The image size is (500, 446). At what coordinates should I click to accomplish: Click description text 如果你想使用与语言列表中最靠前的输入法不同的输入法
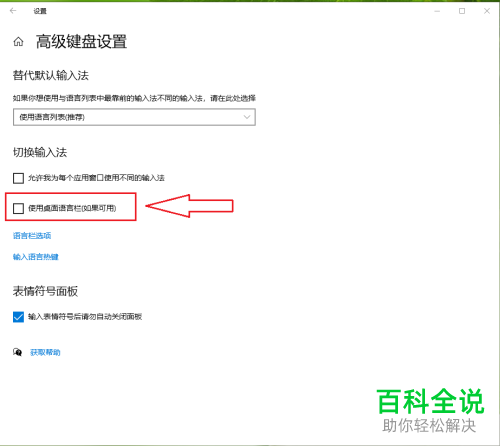108,98
